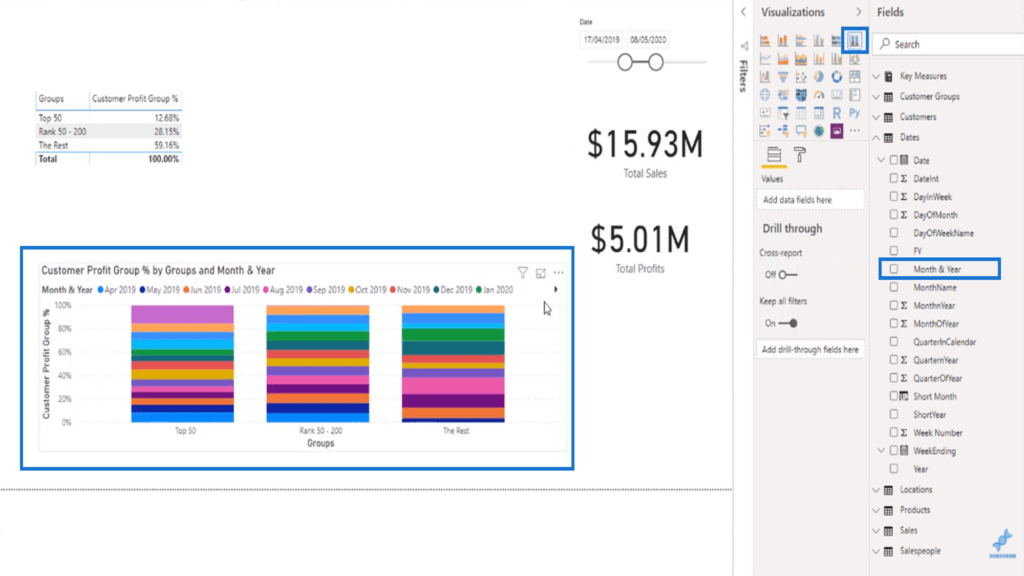Select the 100% stacked column chart visual
Viewport: 1024px width, 576px height.
[854, 41]
